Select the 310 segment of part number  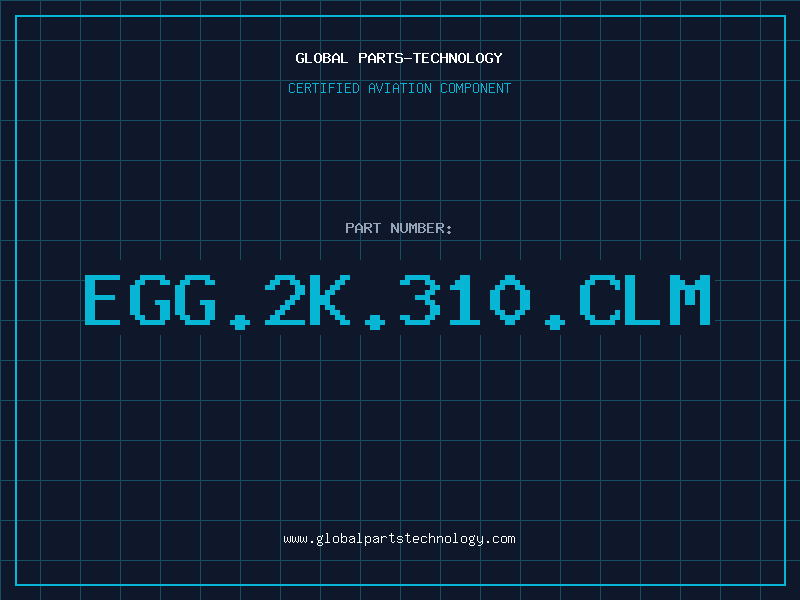[x=465, y=299]
